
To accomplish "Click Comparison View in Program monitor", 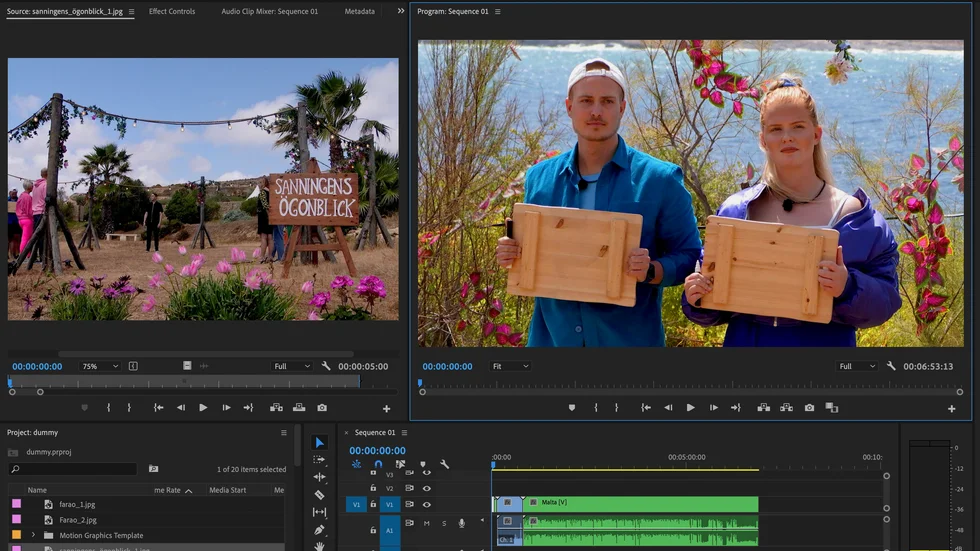I will tap(832, 408).
